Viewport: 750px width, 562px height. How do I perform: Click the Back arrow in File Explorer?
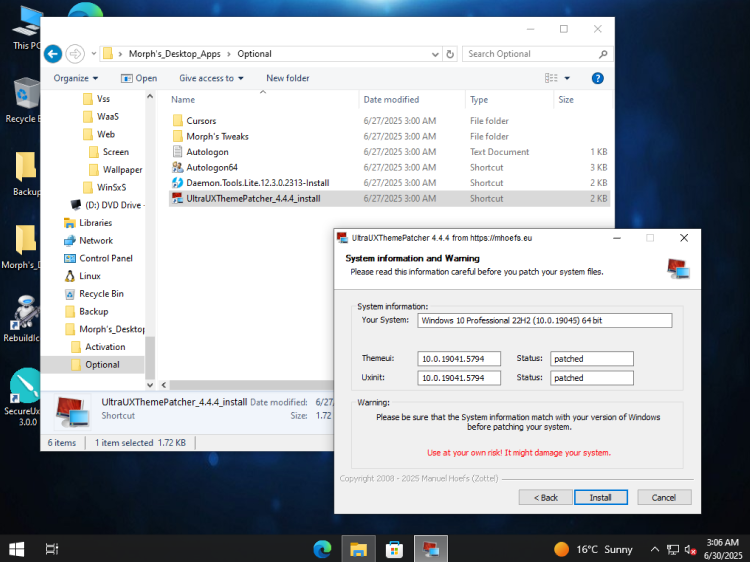coord(53,54)
